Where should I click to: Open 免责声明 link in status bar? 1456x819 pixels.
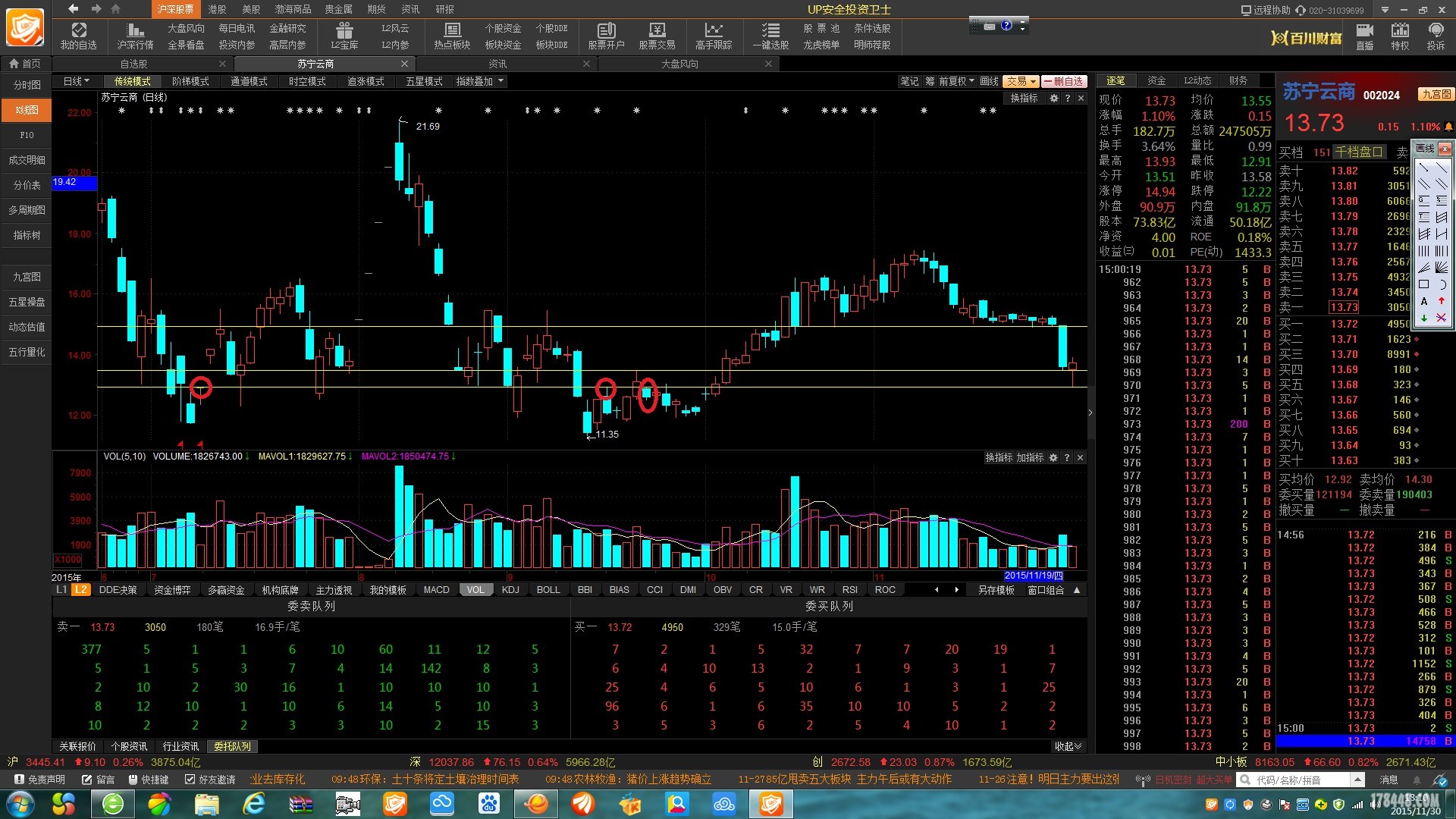(x=40, y=780)
